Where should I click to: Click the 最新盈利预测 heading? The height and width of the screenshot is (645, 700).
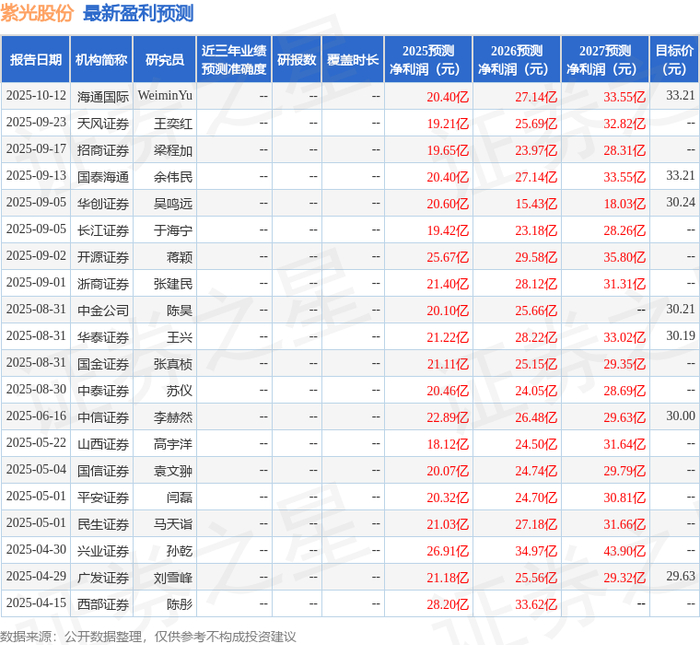[x=138, y=13]
